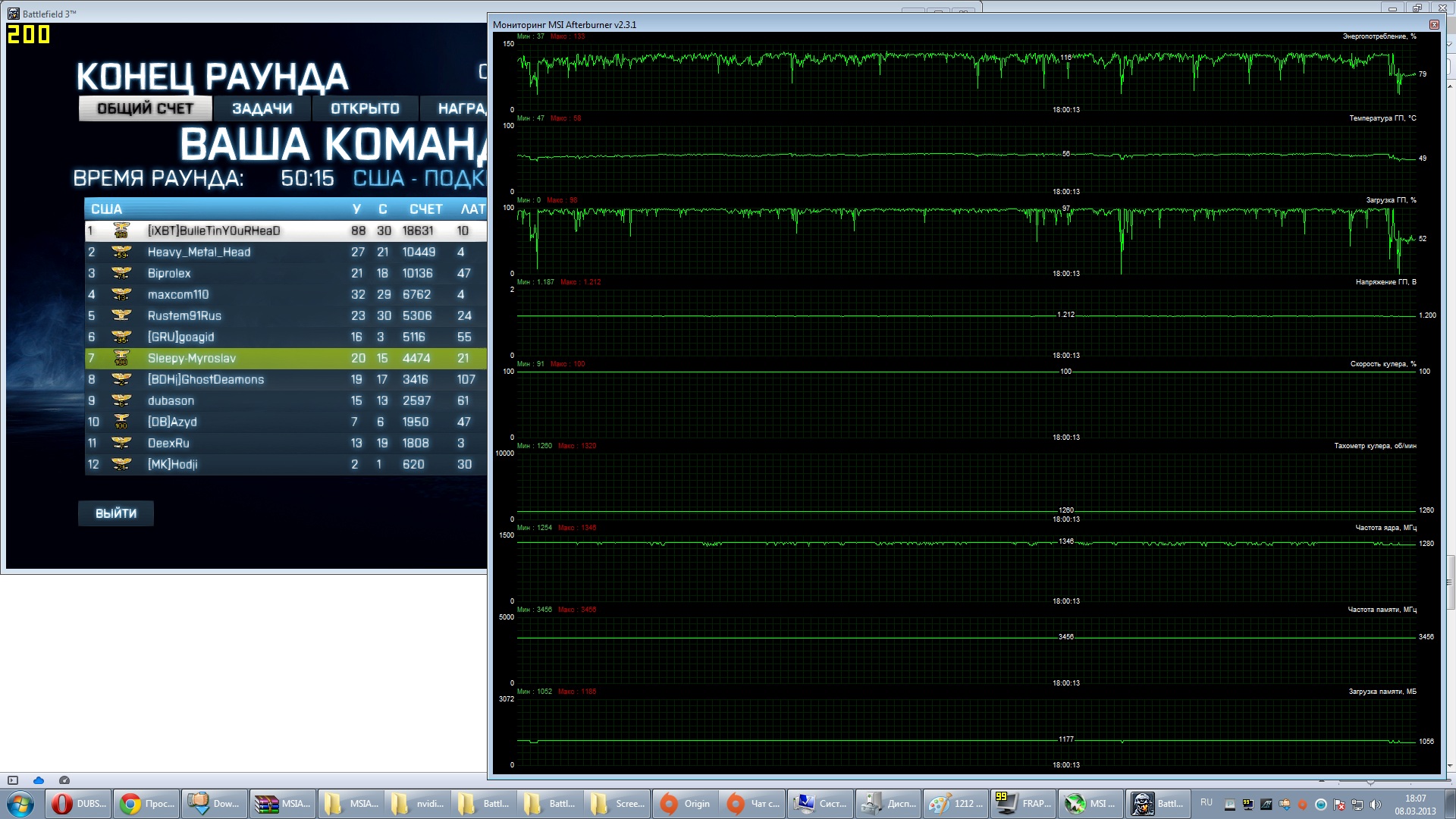Click the Загрузка памяти, МБ graph label
Viewport: 1456px width, 819px height.
click(1382, 692)
